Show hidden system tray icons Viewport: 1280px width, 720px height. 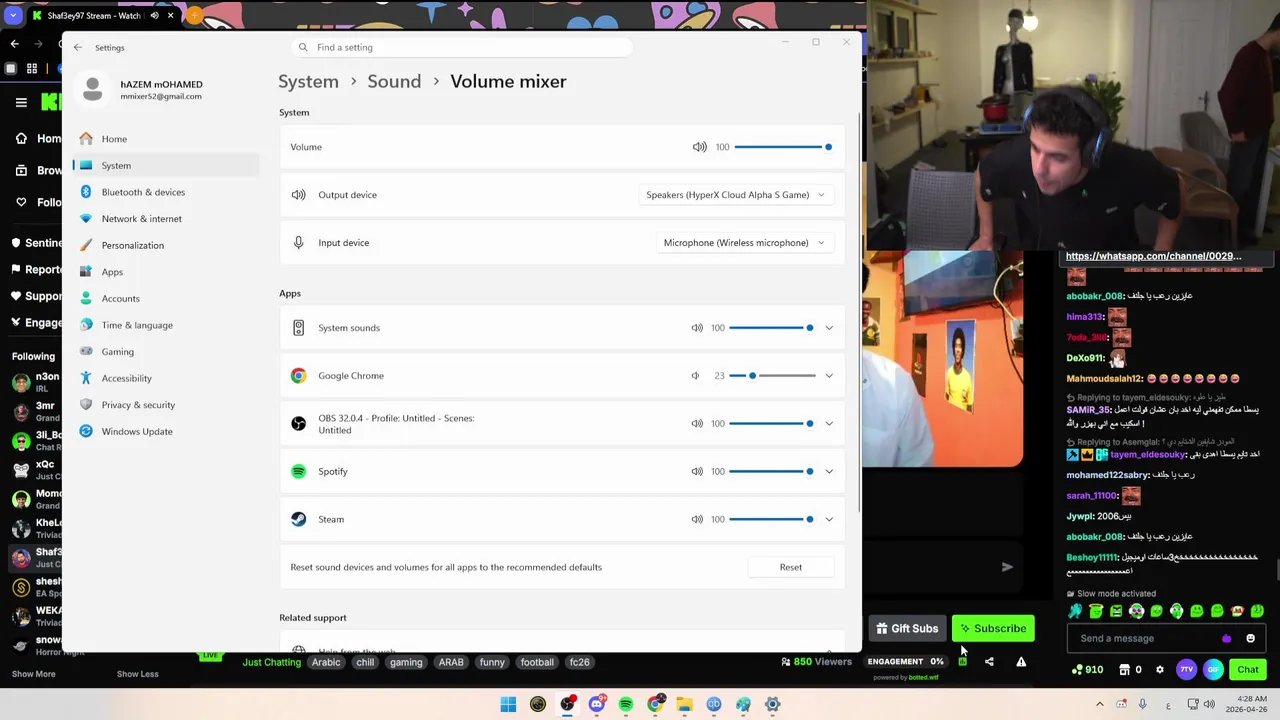click(x=1100, y=704)
